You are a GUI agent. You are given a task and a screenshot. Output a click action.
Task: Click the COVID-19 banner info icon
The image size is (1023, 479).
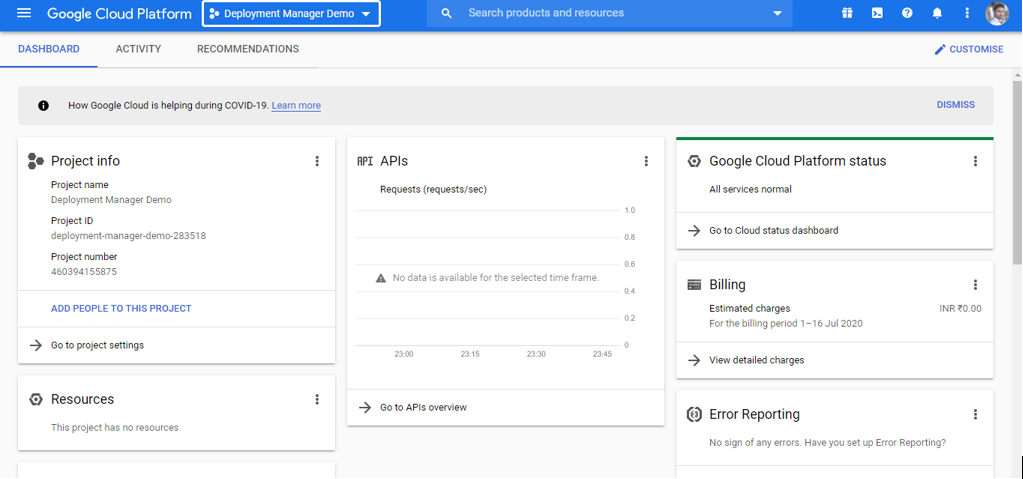pyautogui.click(x=43, y=105)
